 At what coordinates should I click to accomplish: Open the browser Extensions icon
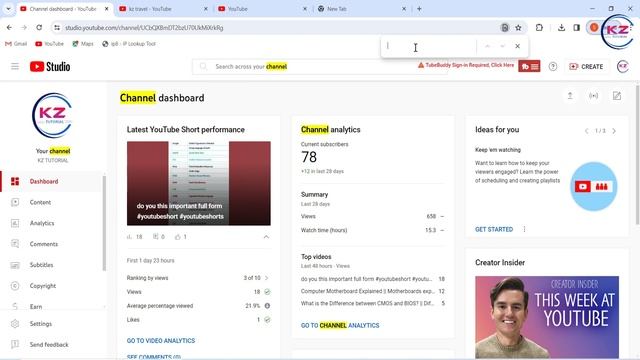(539, 27)
